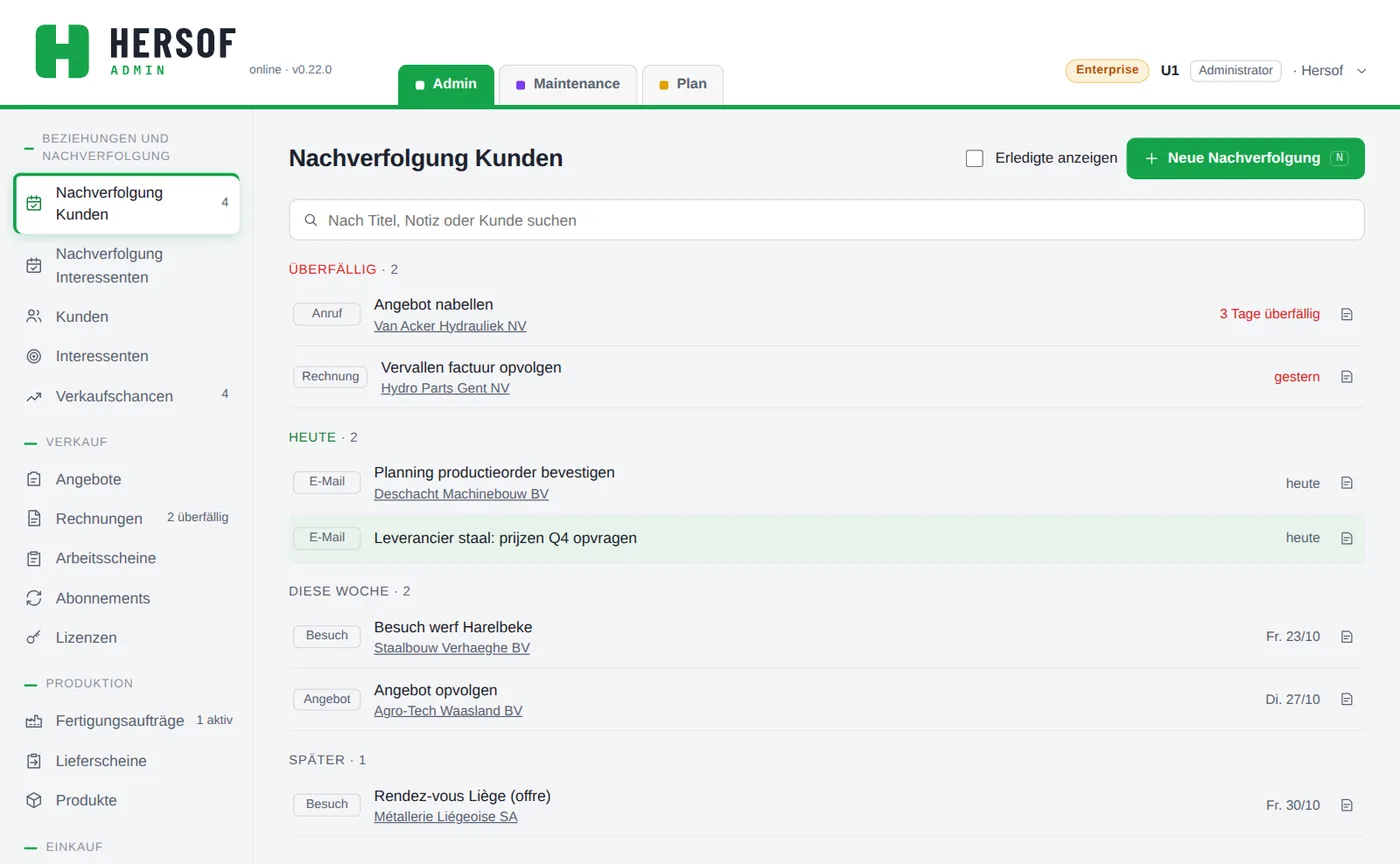Click the search field for Titel, Notiz, Kunde
Image resolution: width=1400 pixels, height=864 pixels.
coord(826,220)
